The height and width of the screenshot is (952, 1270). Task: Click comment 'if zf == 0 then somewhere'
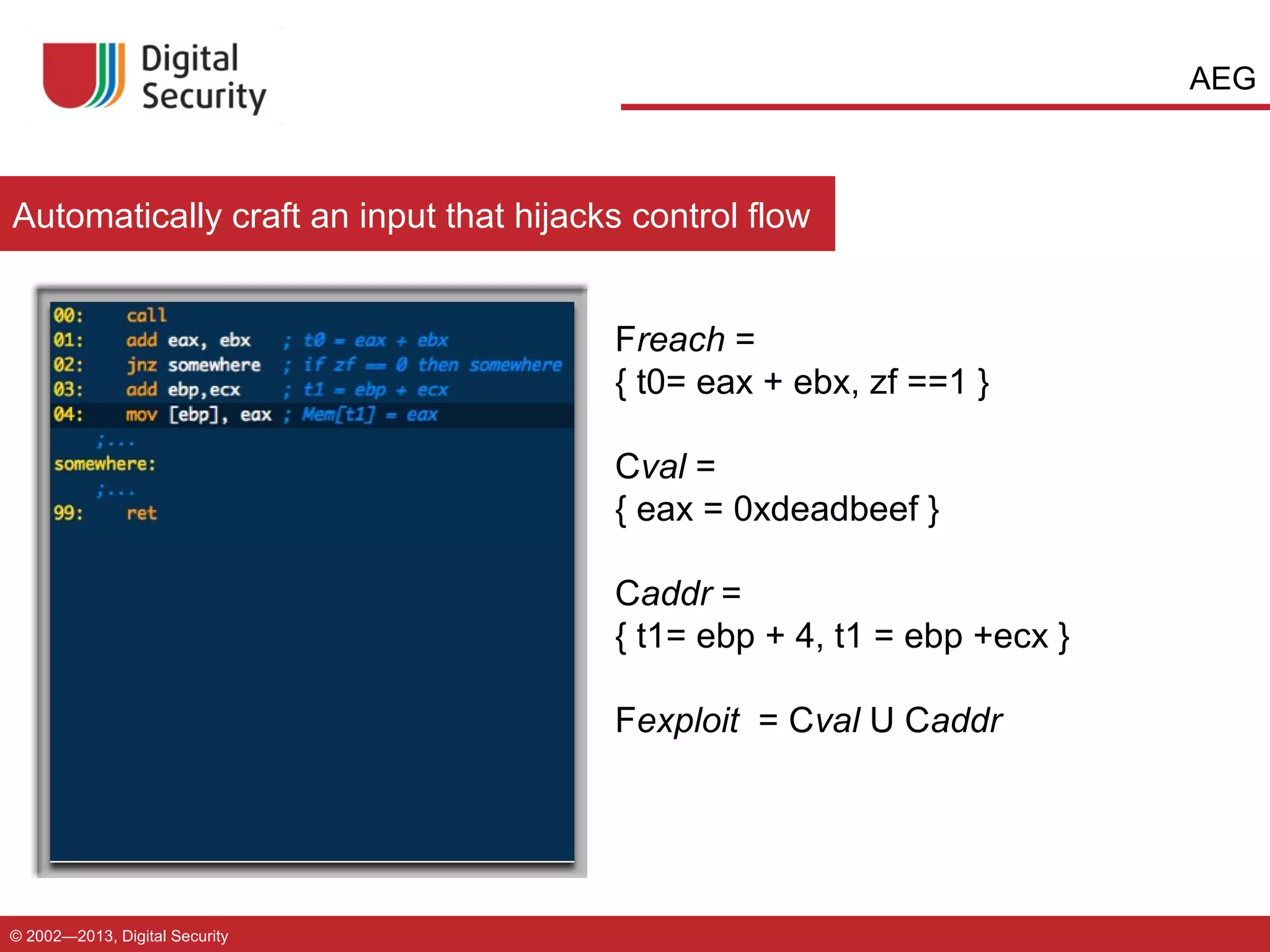click(x=432, y=365)
